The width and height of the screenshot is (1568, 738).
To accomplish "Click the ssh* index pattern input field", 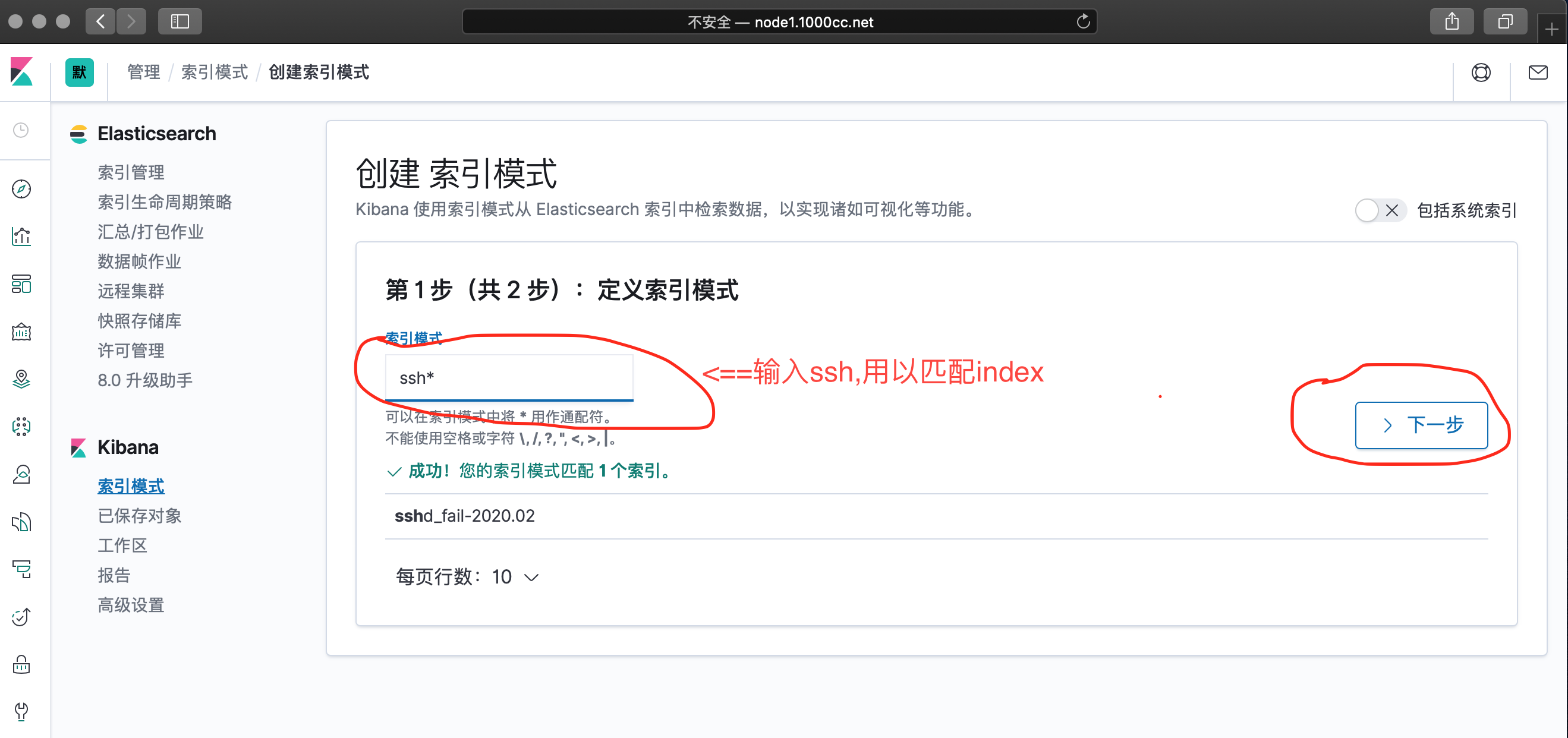I will tap(509, 378).
